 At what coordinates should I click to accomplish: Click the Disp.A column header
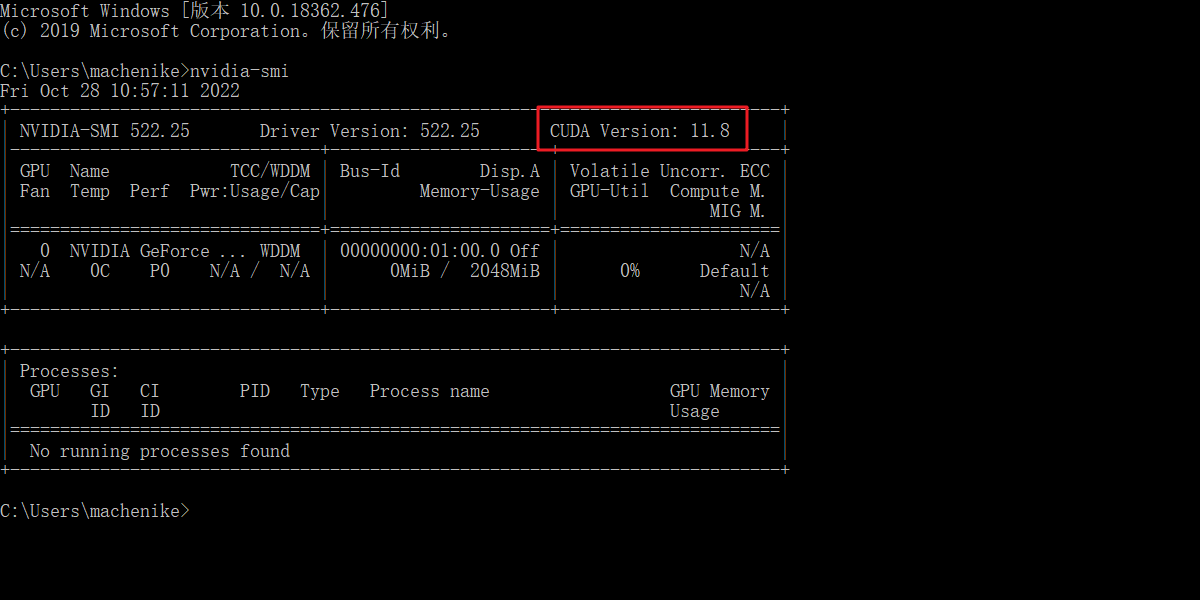click(x=510, y=171)
